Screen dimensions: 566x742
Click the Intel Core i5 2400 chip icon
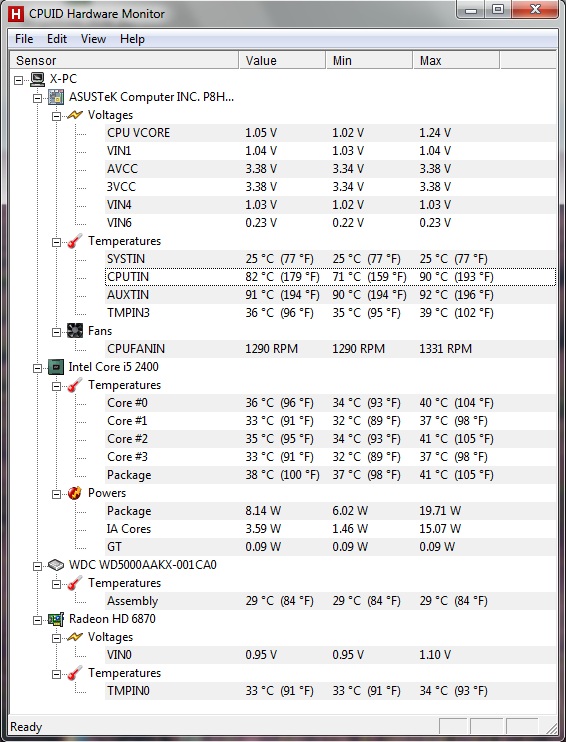pos(56,367)
